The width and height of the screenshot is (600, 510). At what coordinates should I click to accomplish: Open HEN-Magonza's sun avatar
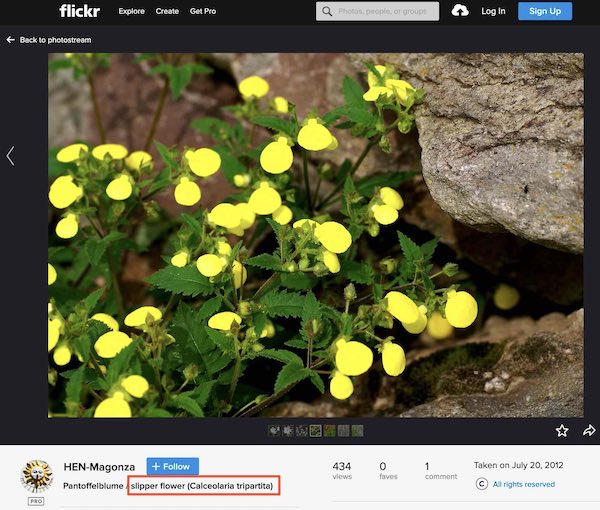(36, 476)
